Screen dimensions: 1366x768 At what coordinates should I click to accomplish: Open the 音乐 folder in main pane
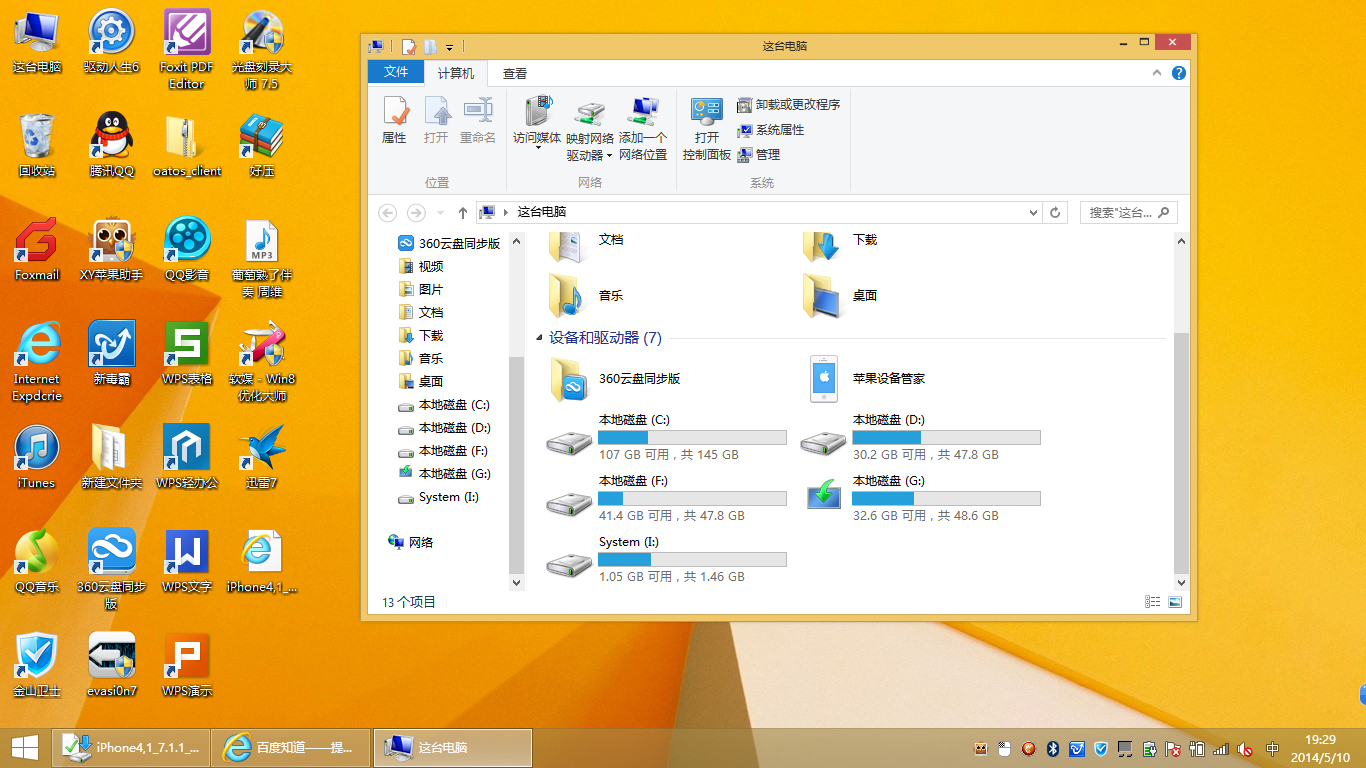(587, 296)
